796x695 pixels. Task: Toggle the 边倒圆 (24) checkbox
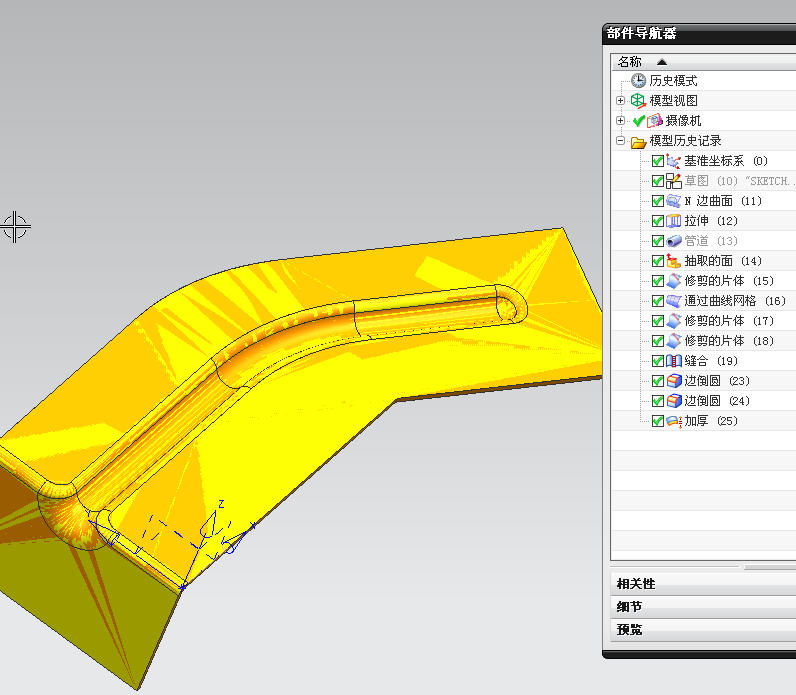(657, 401)
